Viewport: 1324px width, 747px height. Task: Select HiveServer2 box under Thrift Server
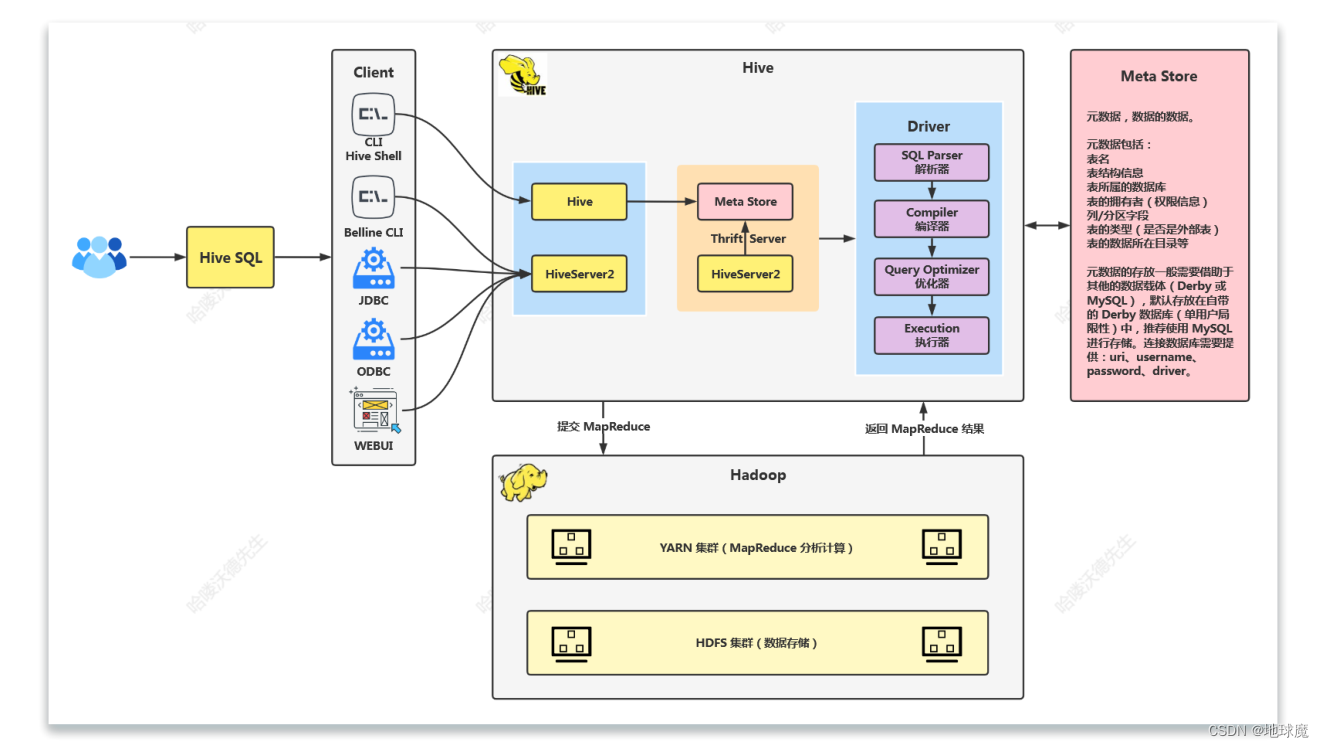[745, 273]
